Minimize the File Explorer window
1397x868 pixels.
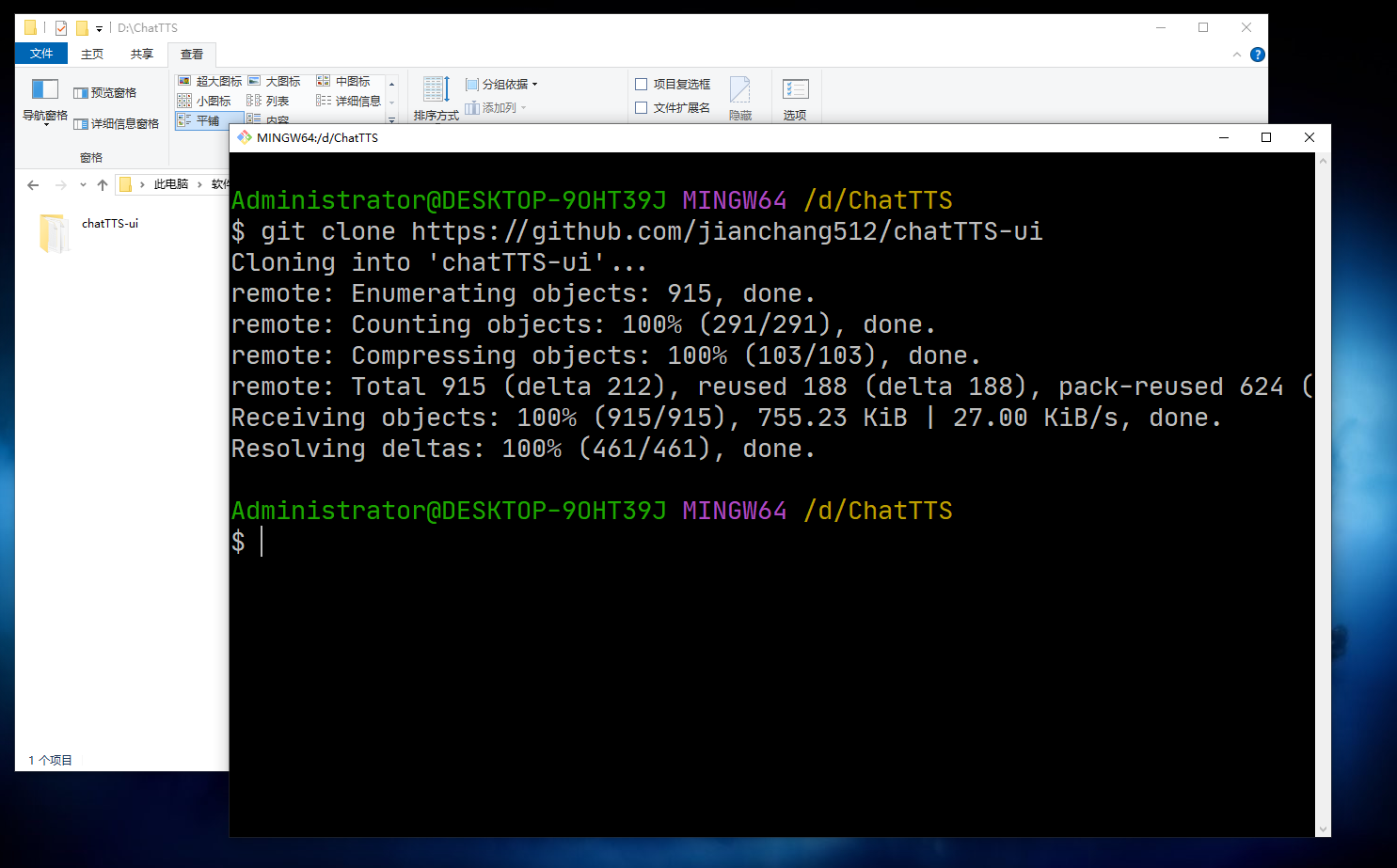1161,27
